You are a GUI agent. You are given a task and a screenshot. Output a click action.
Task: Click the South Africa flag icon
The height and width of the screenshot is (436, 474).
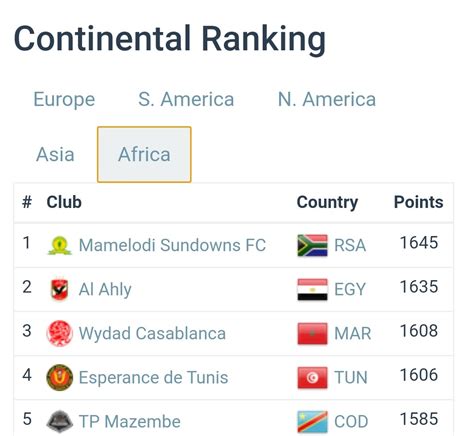click(x=312, y=245)
